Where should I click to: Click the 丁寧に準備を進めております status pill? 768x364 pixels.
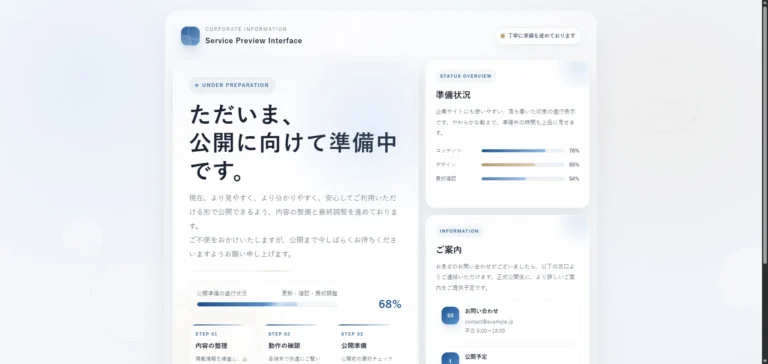pos(538,36)
